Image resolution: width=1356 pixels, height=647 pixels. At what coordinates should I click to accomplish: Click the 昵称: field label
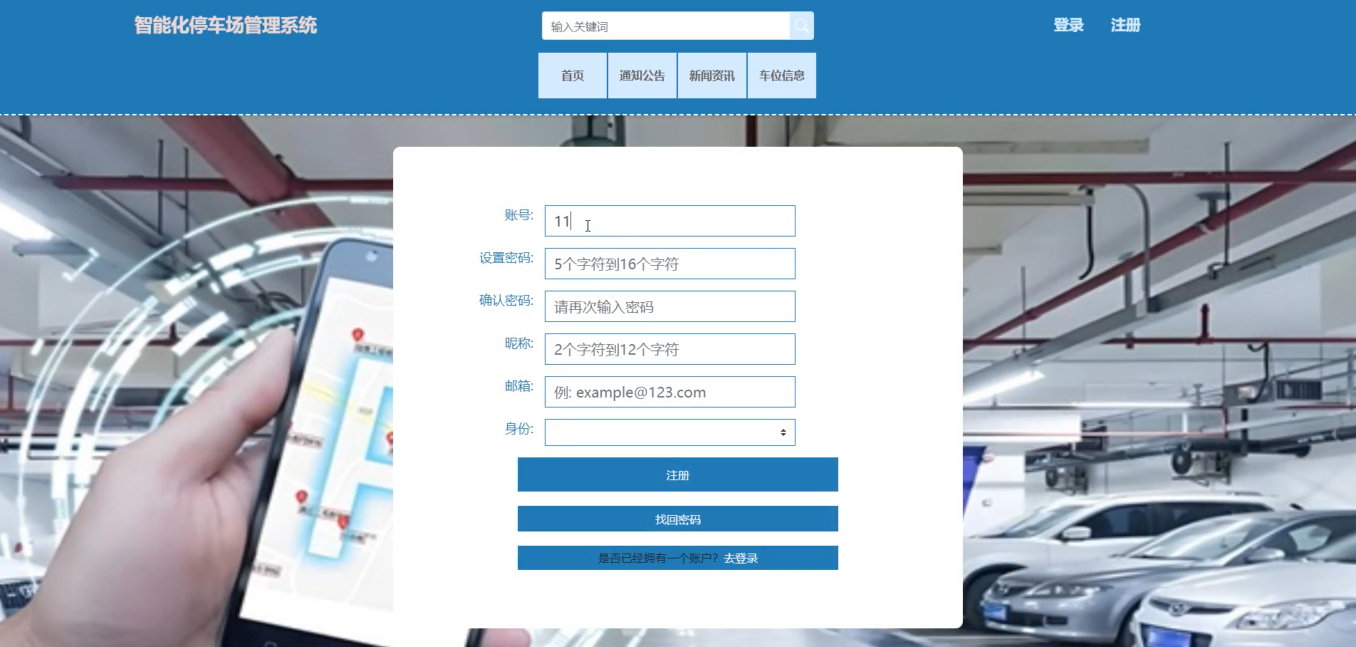[x=519, y=343]
